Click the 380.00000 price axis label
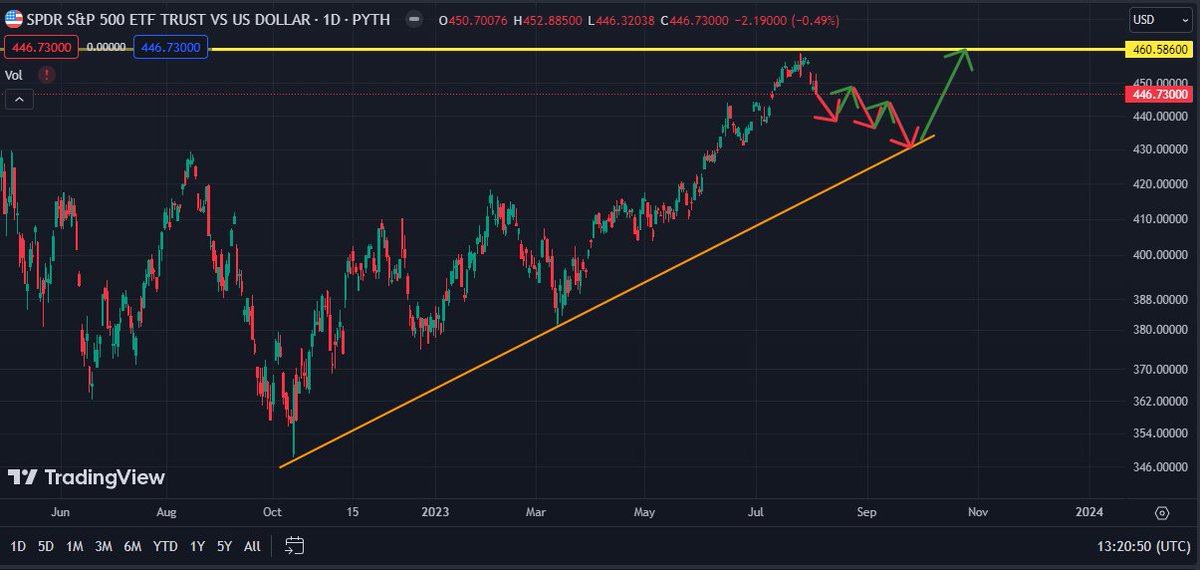This screenshot has height=570, width=1200. 1161,329
